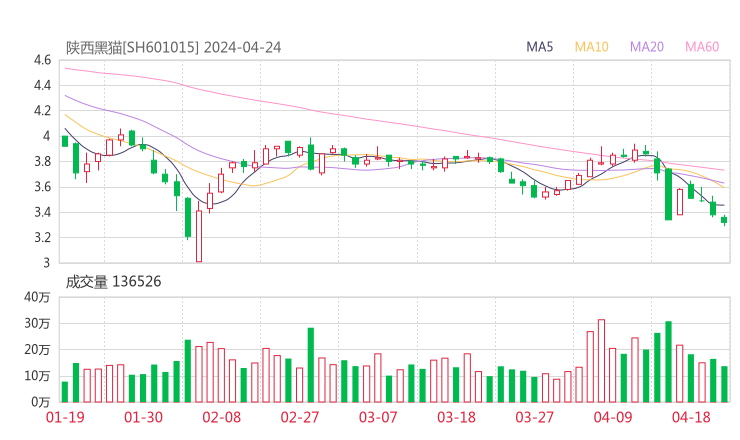
Task: Click the 3.6 price axis label
Action: [x=42, y=187]
